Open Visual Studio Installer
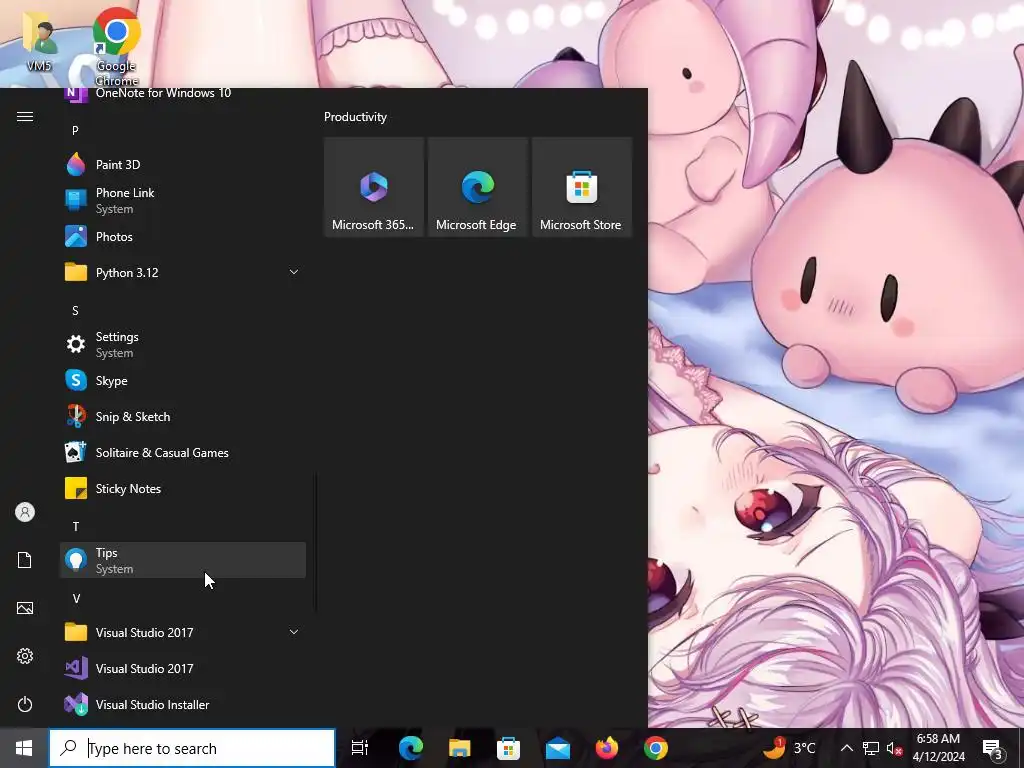1024x768 pixels. (183, 704)
